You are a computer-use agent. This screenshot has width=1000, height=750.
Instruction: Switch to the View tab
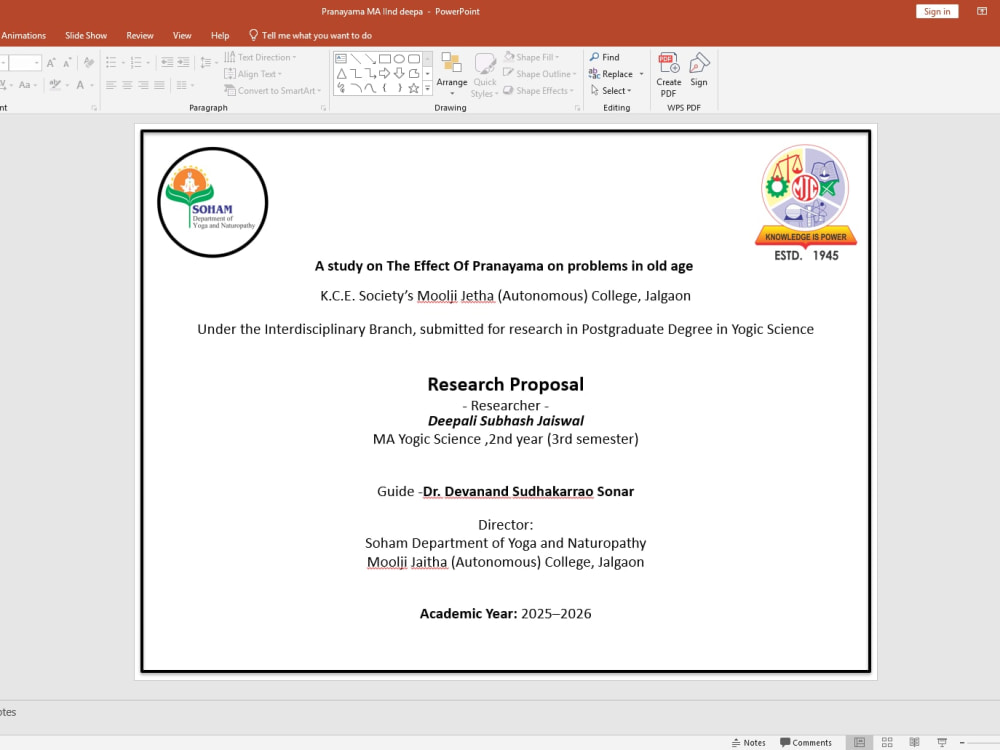182,36
